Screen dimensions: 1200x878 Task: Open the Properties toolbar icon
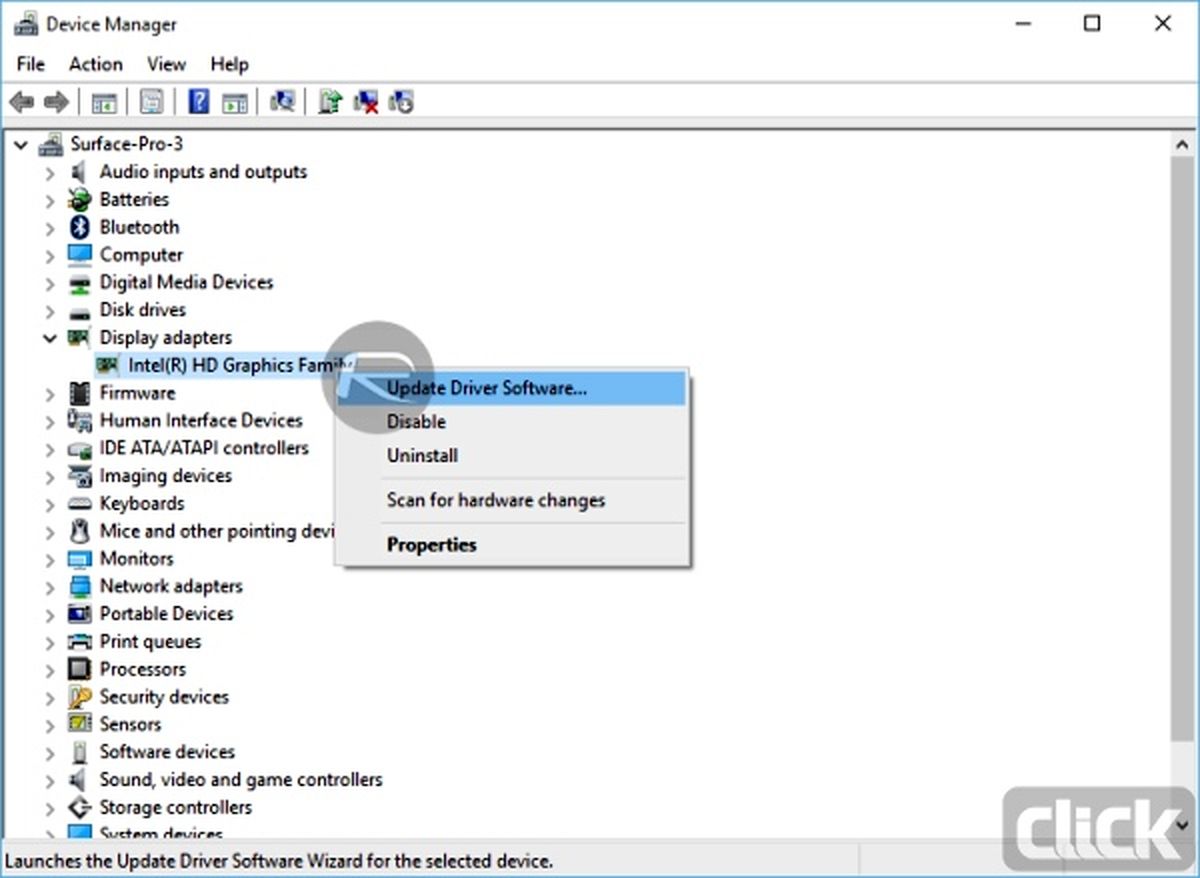pyautogui.click(x=151, y=101)
